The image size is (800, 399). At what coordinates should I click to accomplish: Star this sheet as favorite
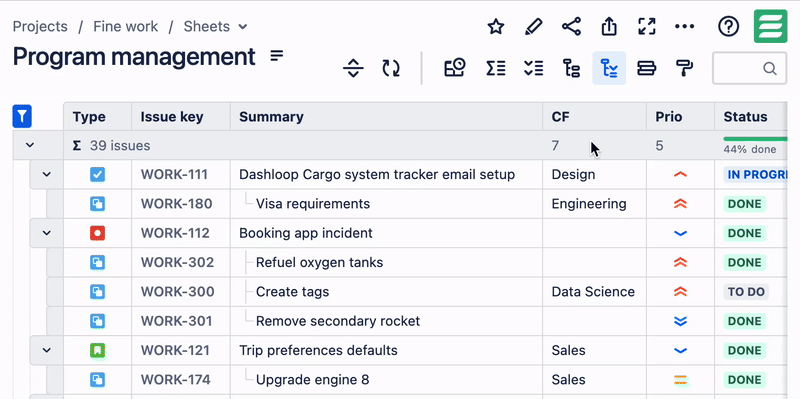[x=495, y=27]
